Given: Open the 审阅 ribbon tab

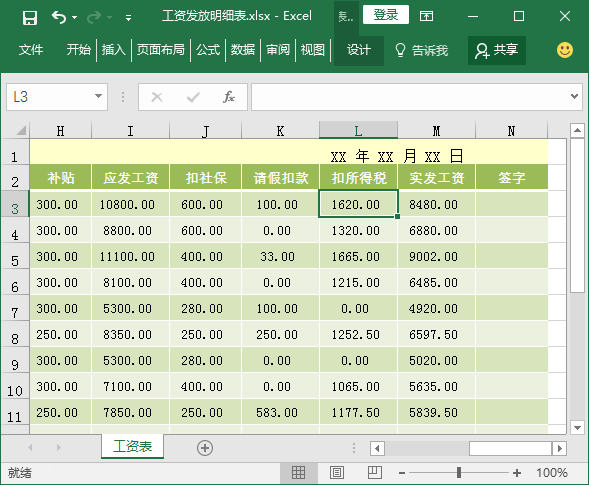Looking at the screenshot, I should (278, 50).
